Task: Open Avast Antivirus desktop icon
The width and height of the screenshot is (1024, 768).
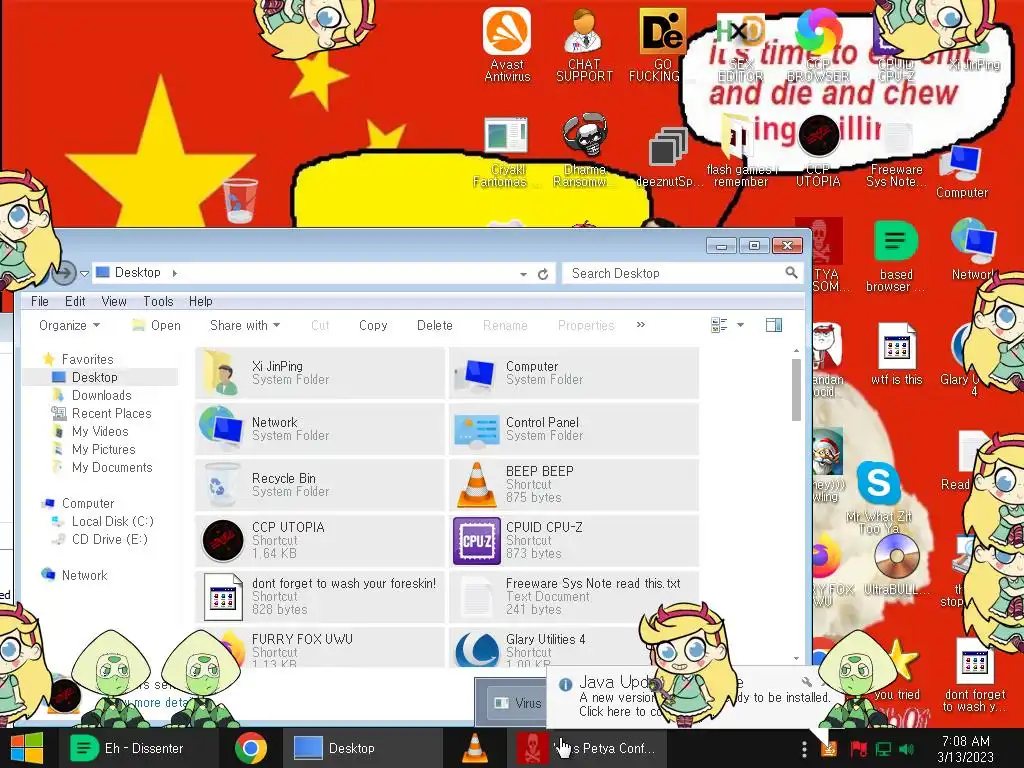Action: point(507,44)
